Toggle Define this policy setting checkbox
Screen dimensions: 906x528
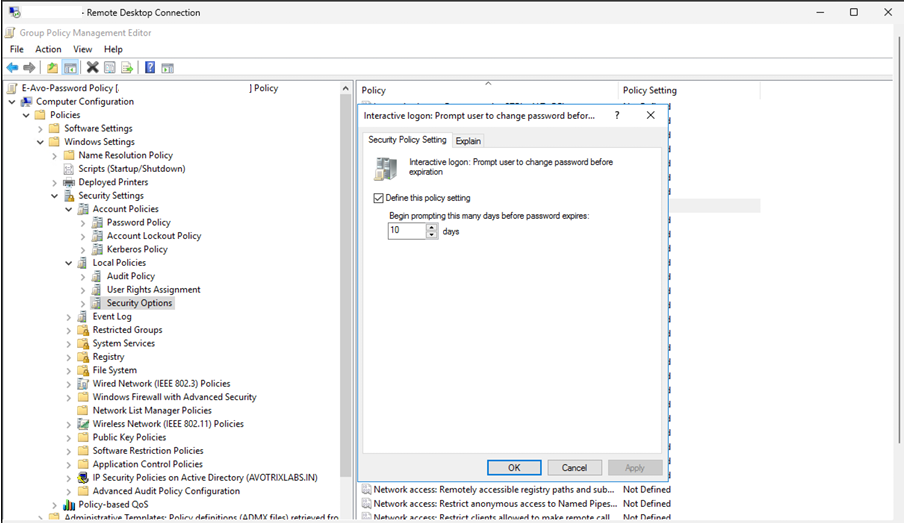[x=378, y=198]
